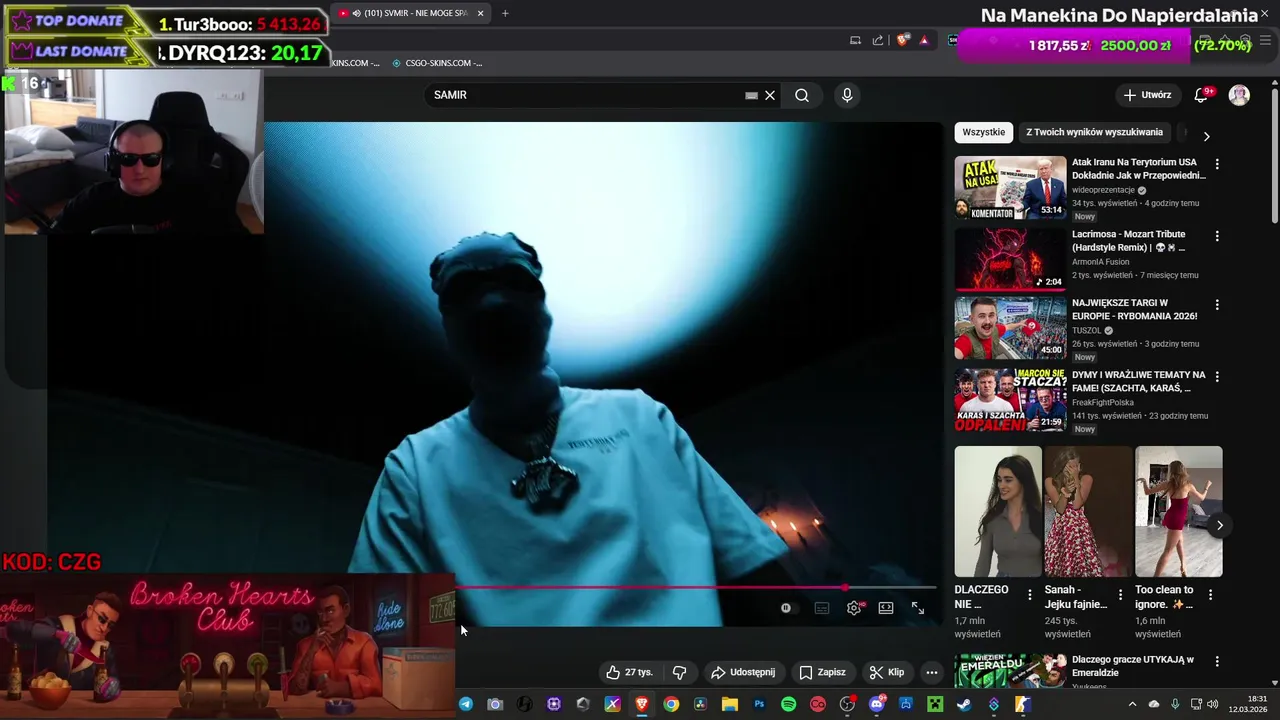Image resolution: width=1280 pixels, height=720 pixels.
Task: Open the Atak Iranu Na Terytorium USA thumbnail
Action: pos(1010,188)
